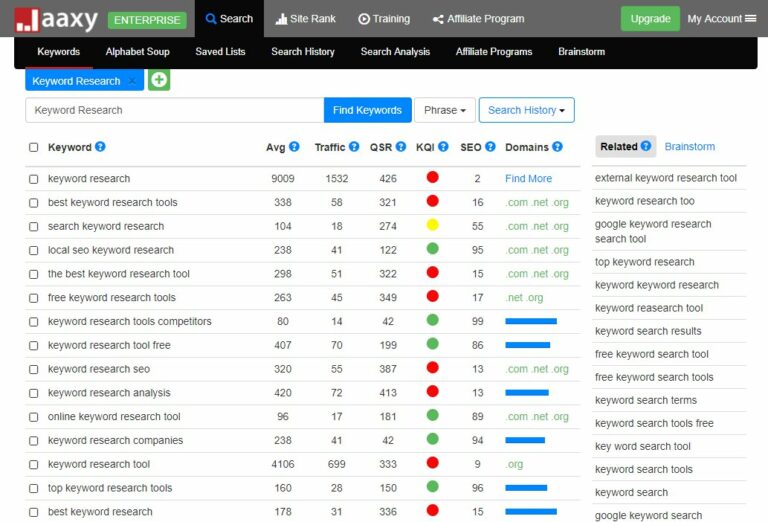The height and width of the screenshot is (522, 768).
Task: Click green KQI dot for keyword research companies
Action: point(432,439)
